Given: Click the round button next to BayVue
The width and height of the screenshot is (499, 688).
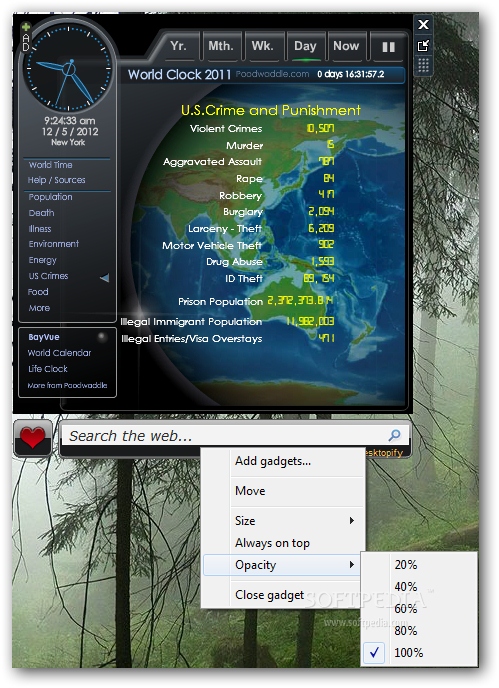Looking at the screenshot, I should (x=102, y=337).
